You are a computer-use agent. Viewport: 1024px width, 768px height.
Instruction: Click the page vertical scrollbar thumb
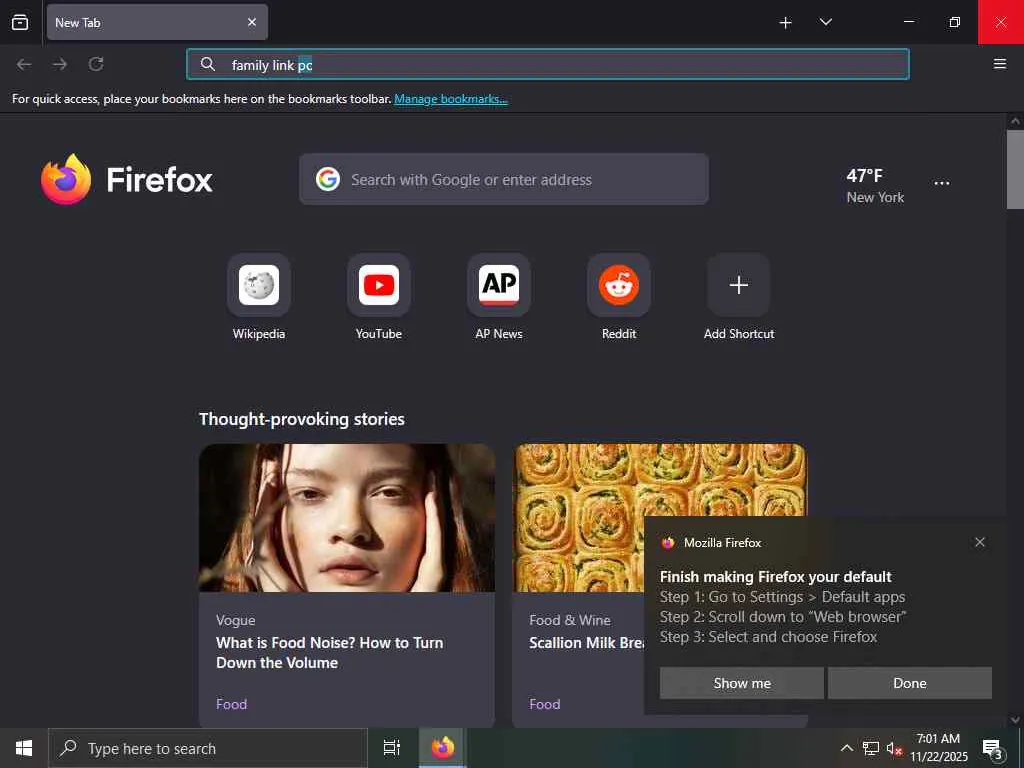(x=1015, y=170)
